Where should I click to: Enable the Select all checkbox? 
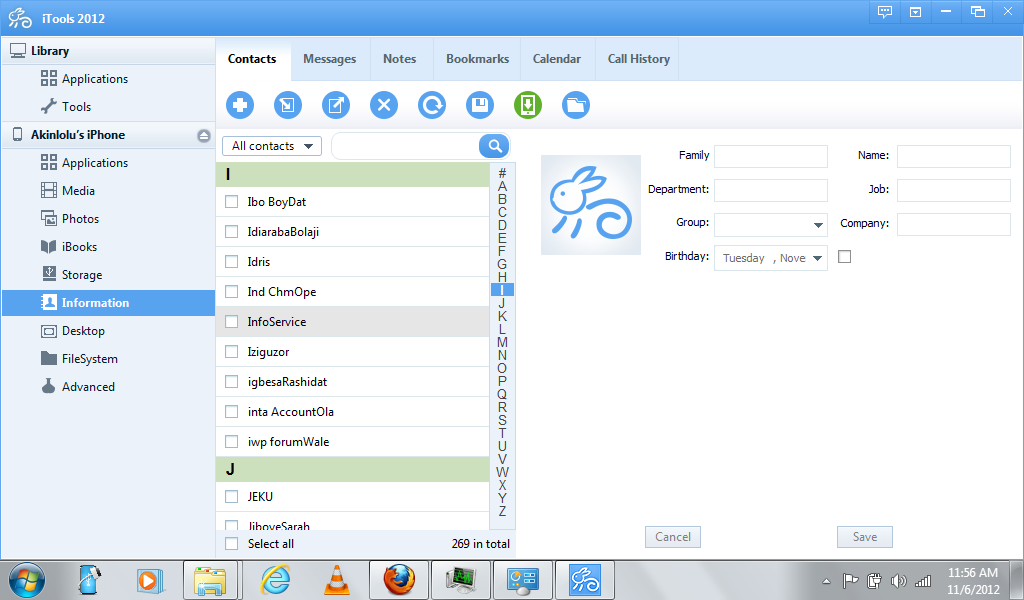pyautogui.click(x=231, y=544)
